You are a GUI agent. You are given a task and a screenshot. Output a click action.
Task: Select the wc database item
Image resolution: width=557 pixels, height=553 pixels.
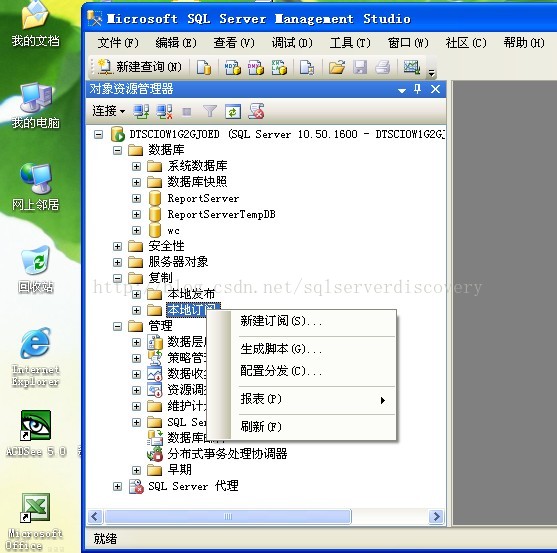[x=173, y=231]
